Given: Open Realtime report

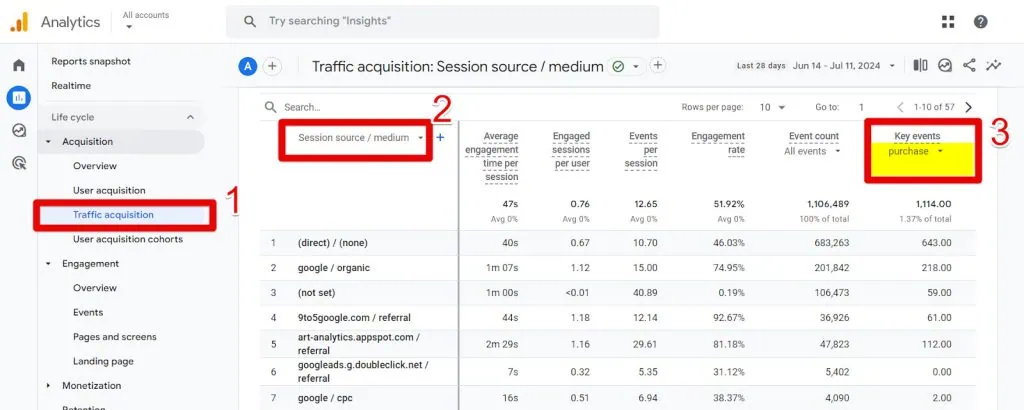Looking at the screenshot, I should 71,86.
